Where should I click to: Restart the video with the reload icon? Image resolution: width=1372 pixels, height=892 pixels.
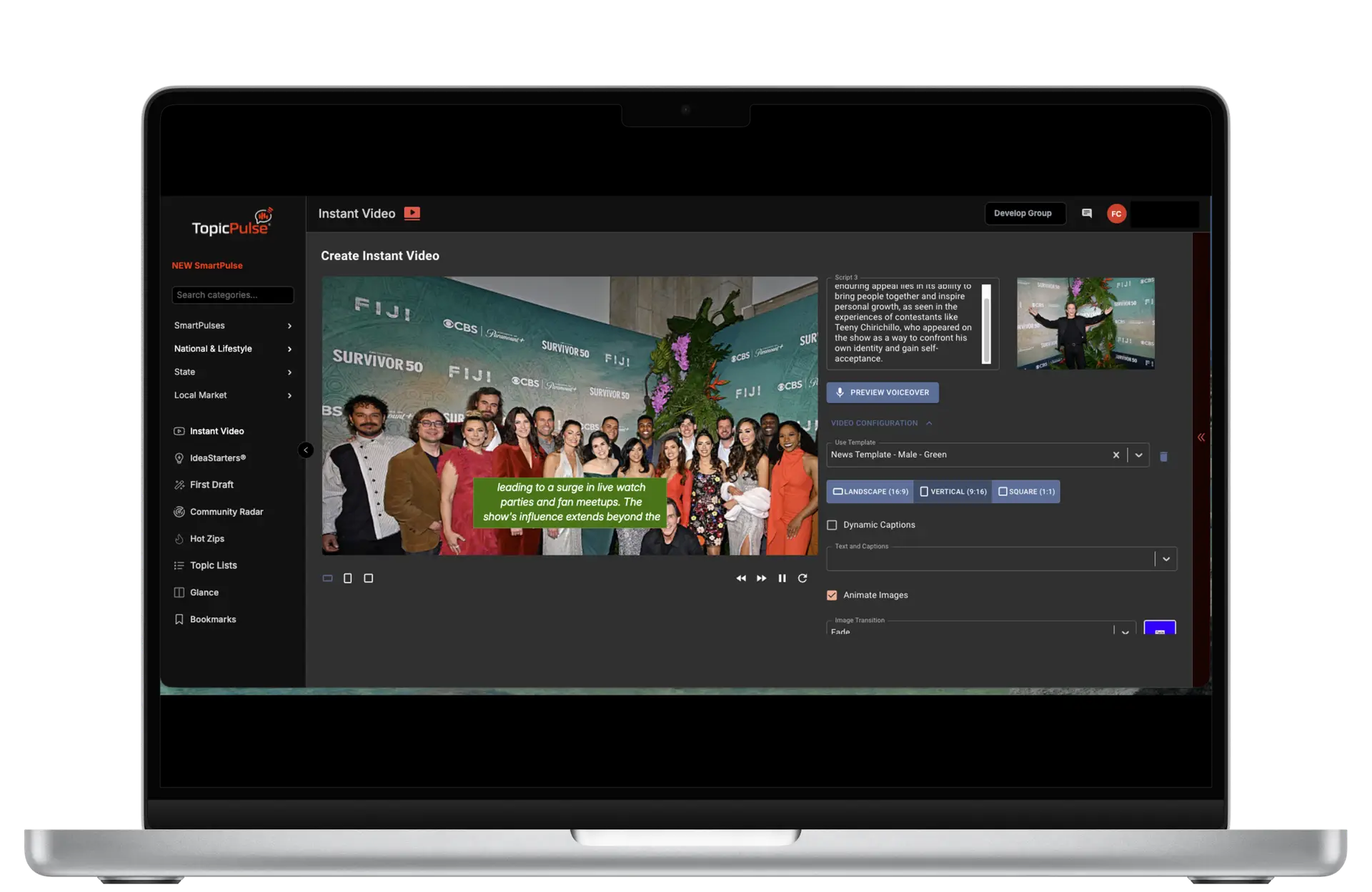click(x=802, y=578)
